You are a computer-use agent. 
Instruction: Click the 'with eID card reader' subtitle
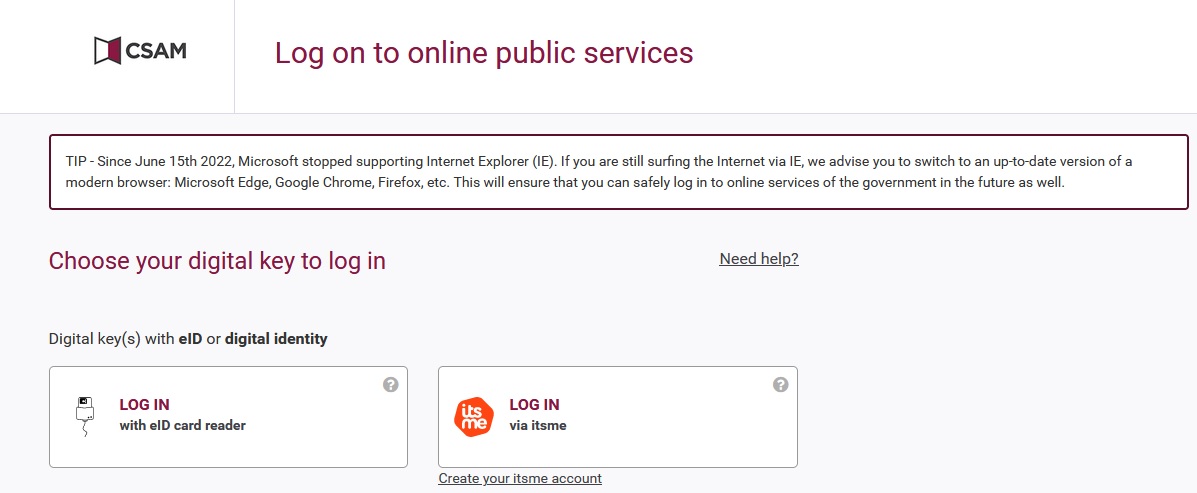(x=182, y=425)
